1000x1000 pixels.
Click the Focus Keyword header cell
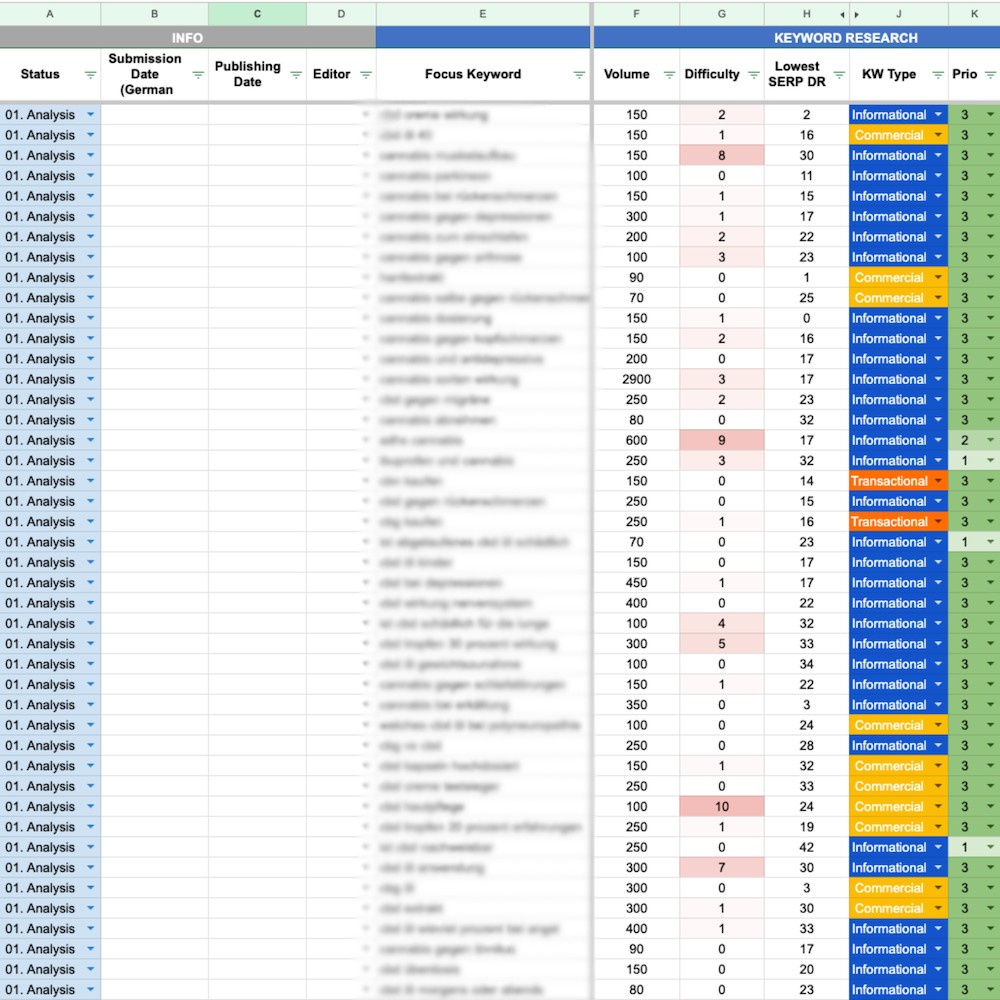point(483,74)
